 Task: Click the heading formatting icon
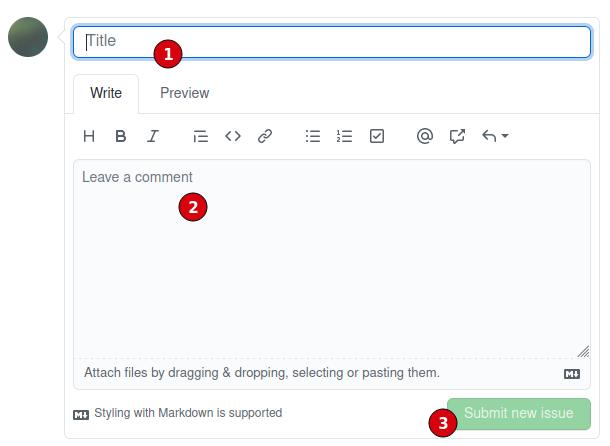tap(89, 136)
